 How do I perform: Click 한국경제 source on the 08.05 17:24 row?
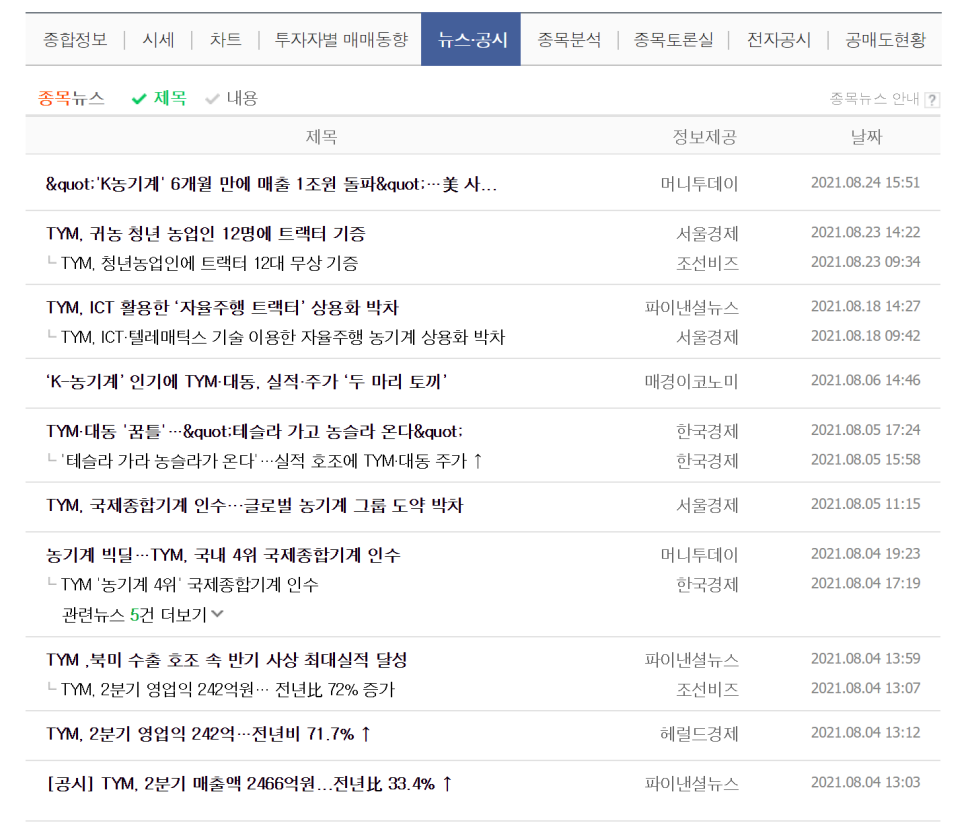pos(707,431)
